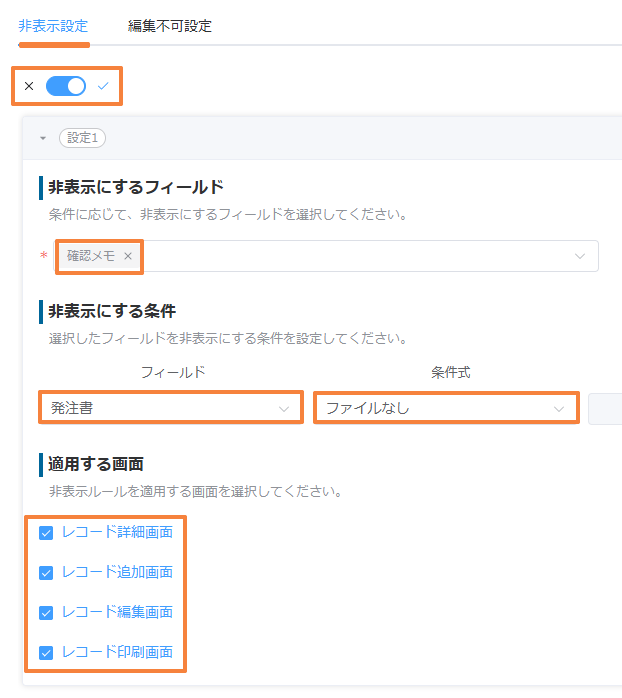The width and height of the screenshot is (622, 698).
Task: Click the 条件式 column label
Action: (x=451, y=372)
